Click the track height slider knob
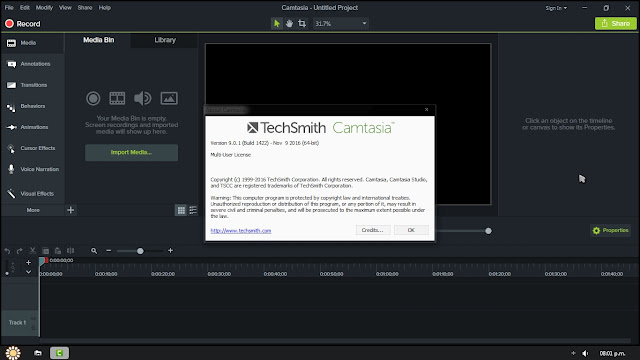 click(x=7, y=273)
